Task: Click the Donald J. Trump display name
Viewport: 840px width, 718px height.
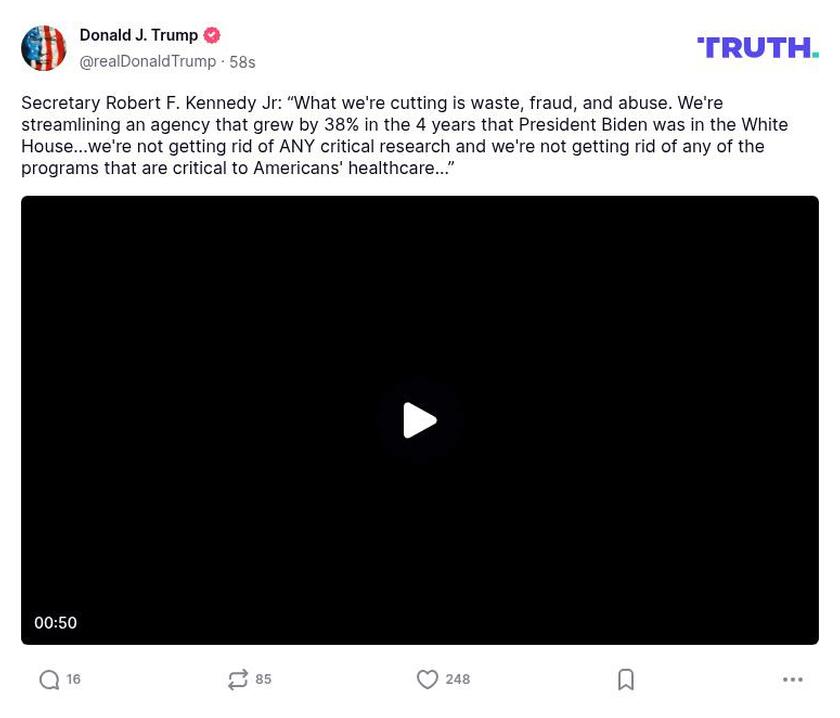Action: coord(139,34)
